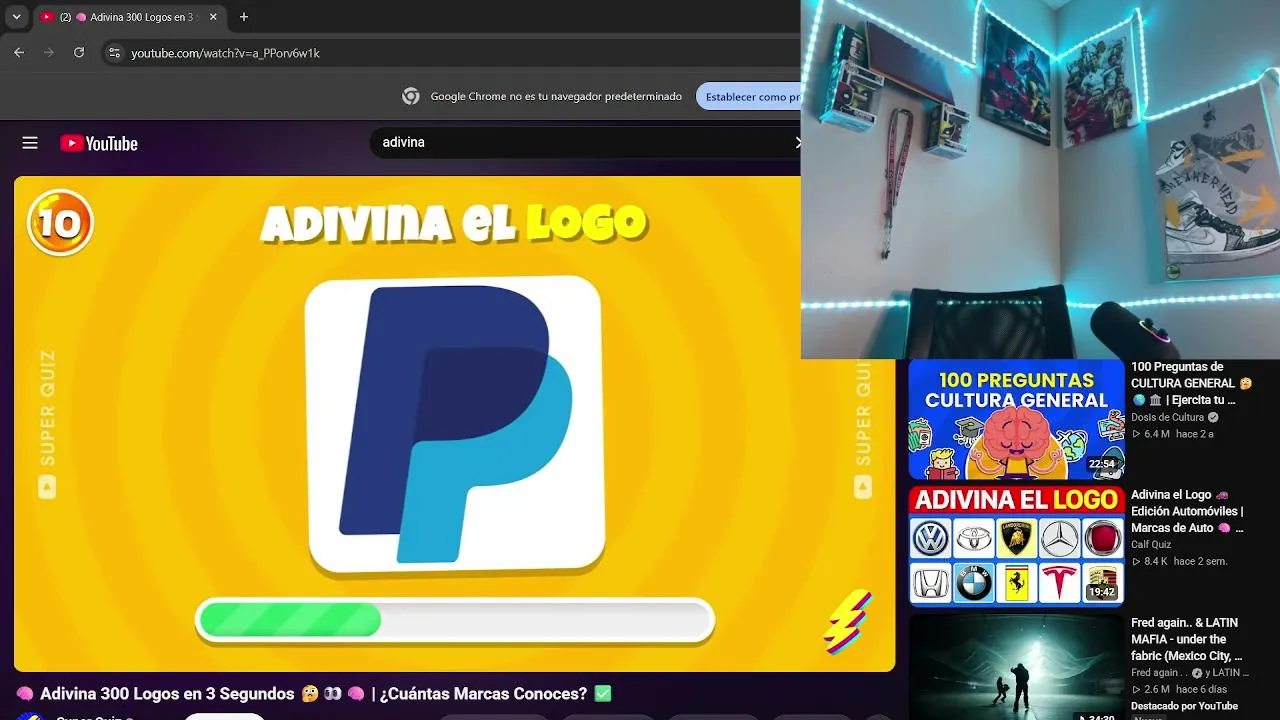Visit the Calf Quiz channel
This screenshot has height=720, width=1280.
click(x=1151, y=545)
